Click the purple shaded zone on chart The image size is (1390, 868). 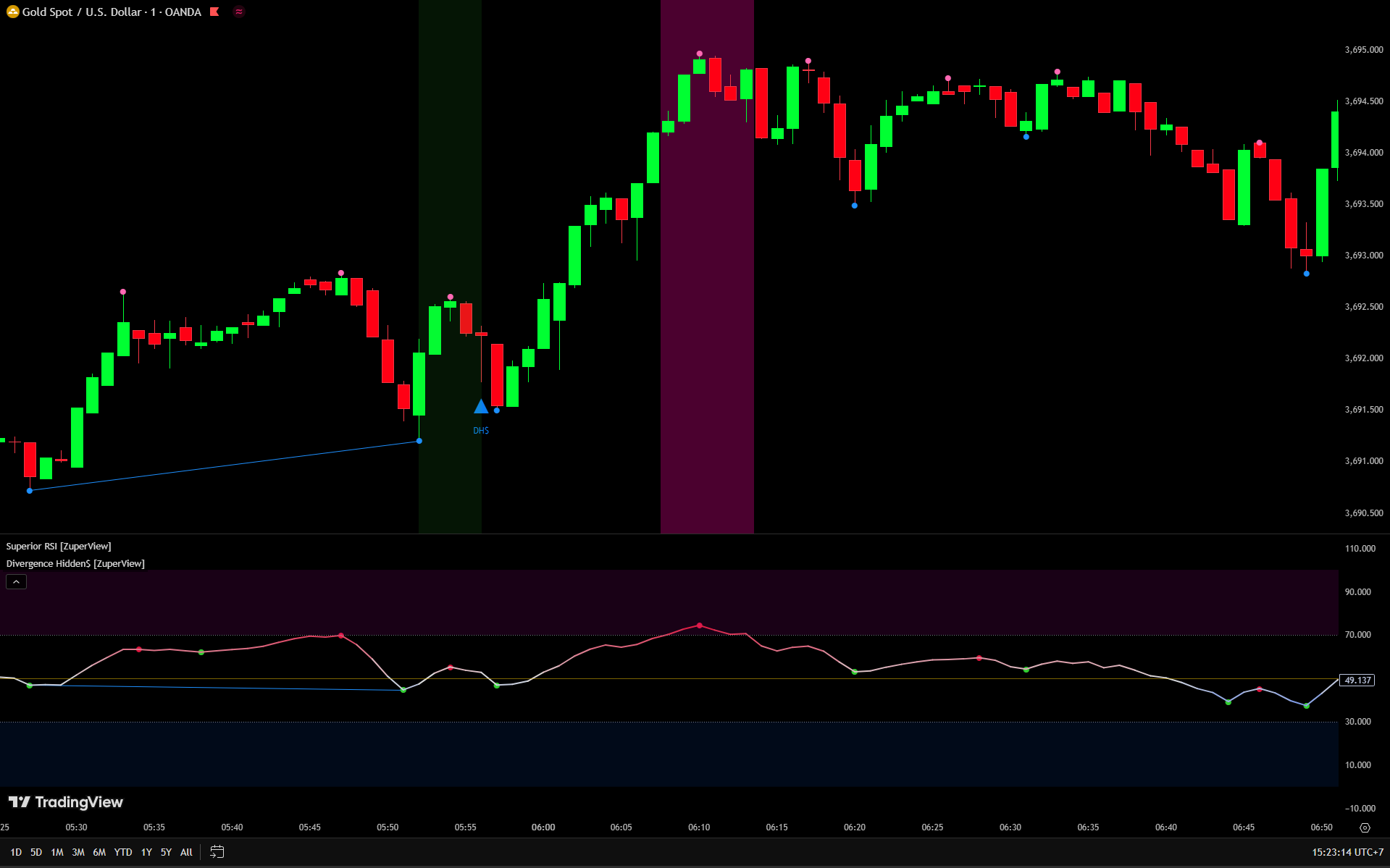tap(706, 290)
